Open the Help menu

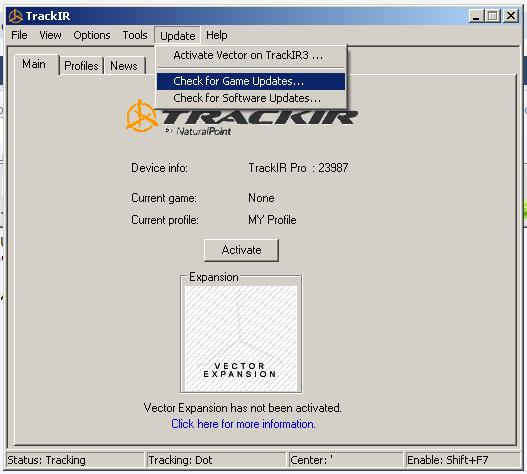[217, 35]
